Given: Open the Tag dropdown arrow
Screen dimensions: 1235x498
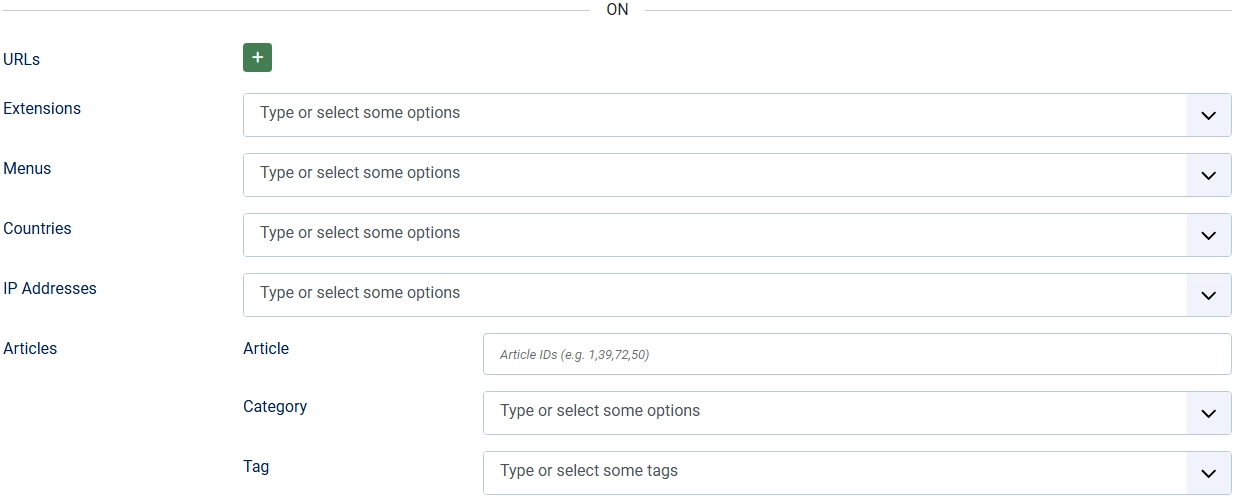Looking at the screenshot, I should [x=1208, y=473].
